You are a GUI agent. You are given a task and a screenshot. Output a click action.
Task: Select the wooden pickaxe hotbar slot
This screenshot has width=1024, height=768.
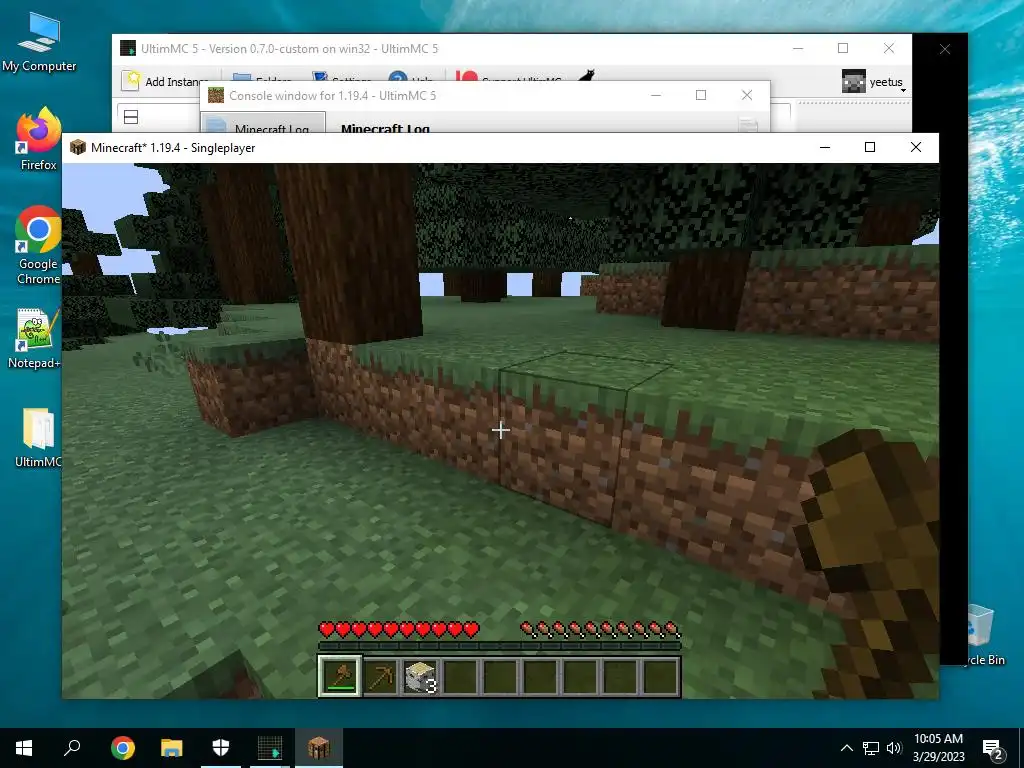380,677
